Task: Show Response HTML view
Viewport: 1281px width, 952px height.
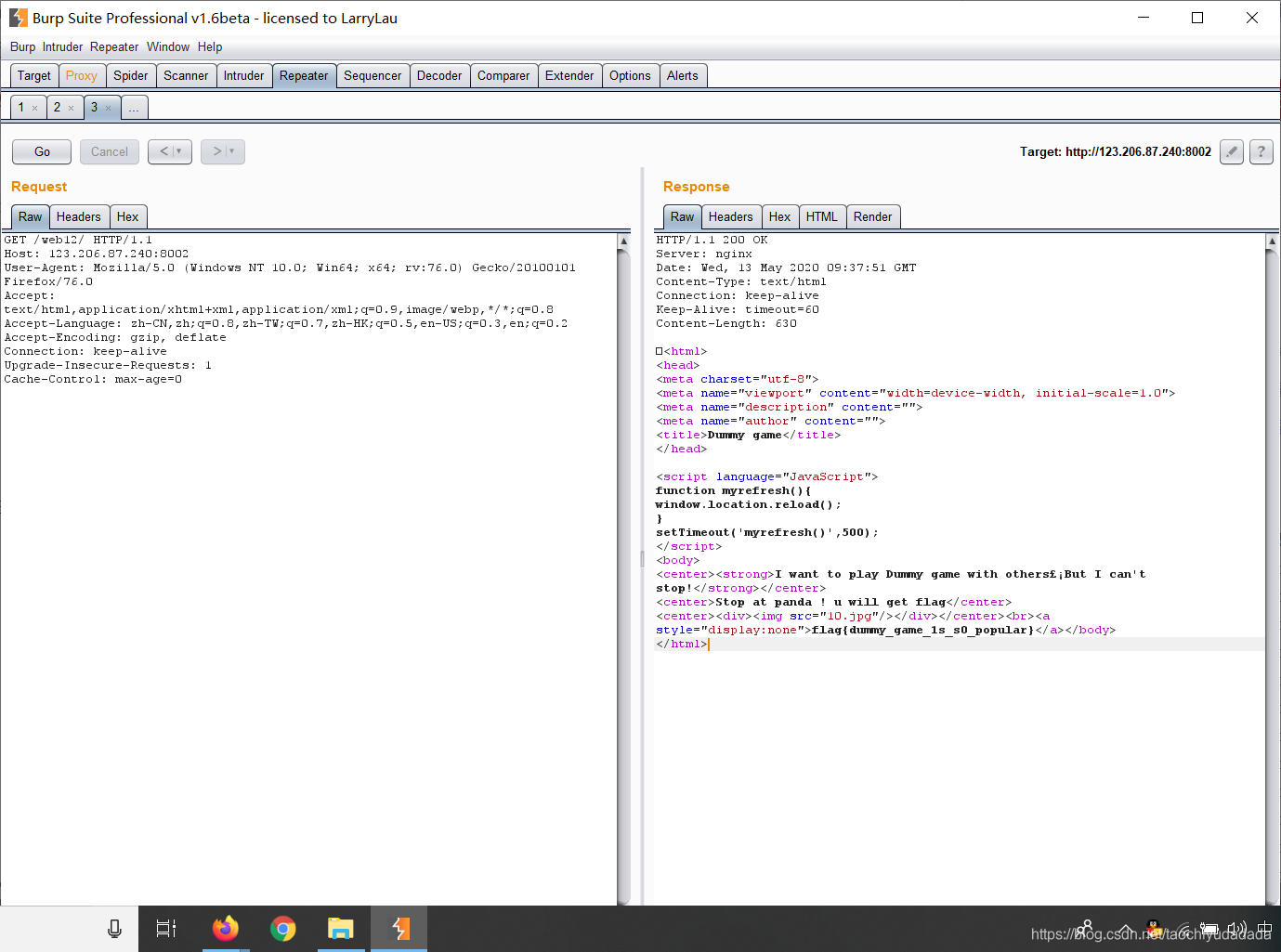Action: [822, 217]
